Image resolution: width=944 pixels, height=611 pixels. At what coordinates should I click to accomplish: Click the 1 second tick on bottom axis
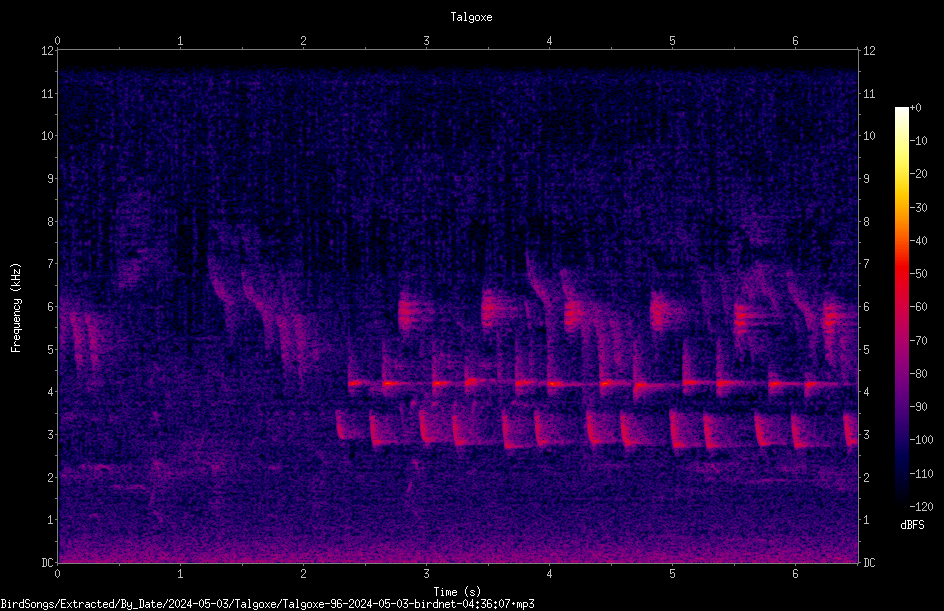click(x=180, y=574)
